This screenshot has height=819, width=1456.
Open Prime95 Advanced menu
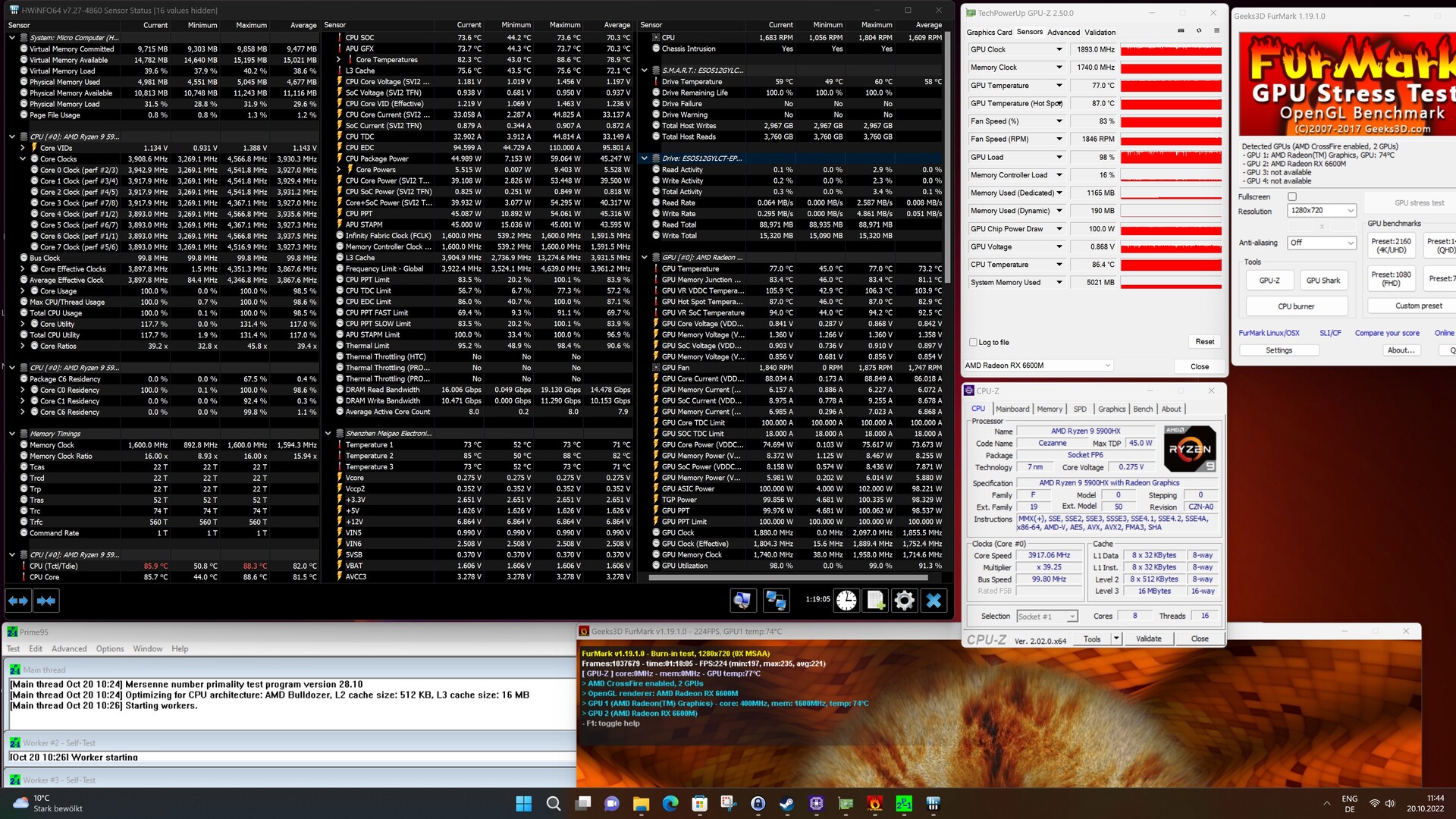pyautogui.click(x=69, y=648)
